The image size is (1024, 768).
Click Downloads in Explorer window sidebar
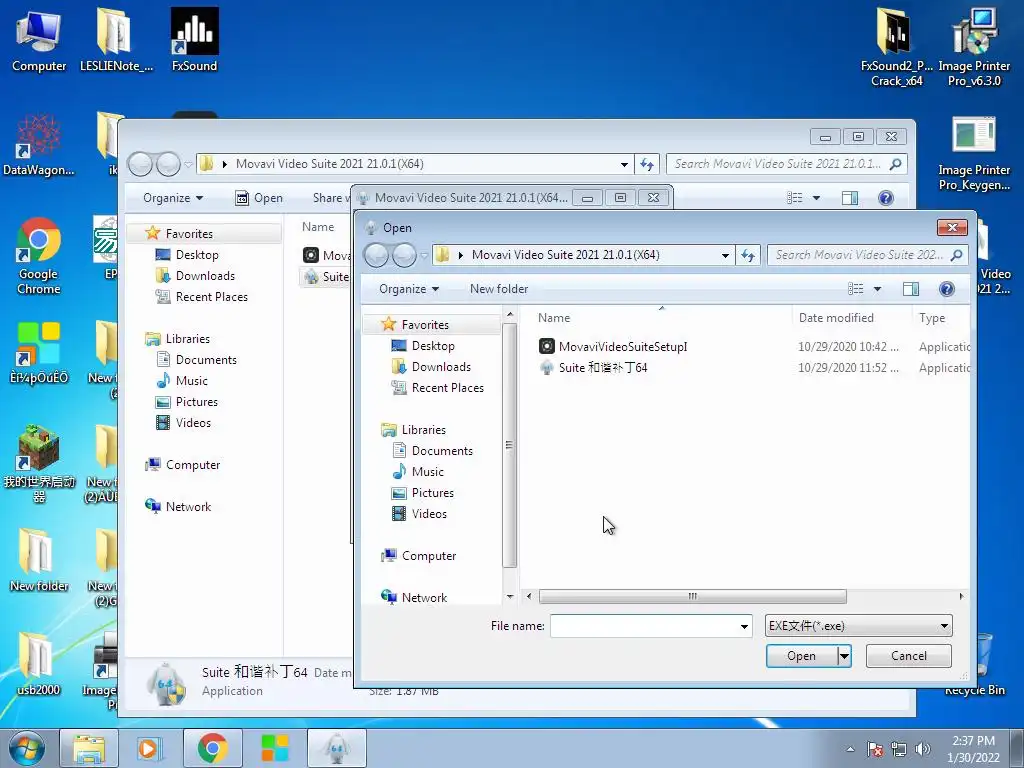195,276
